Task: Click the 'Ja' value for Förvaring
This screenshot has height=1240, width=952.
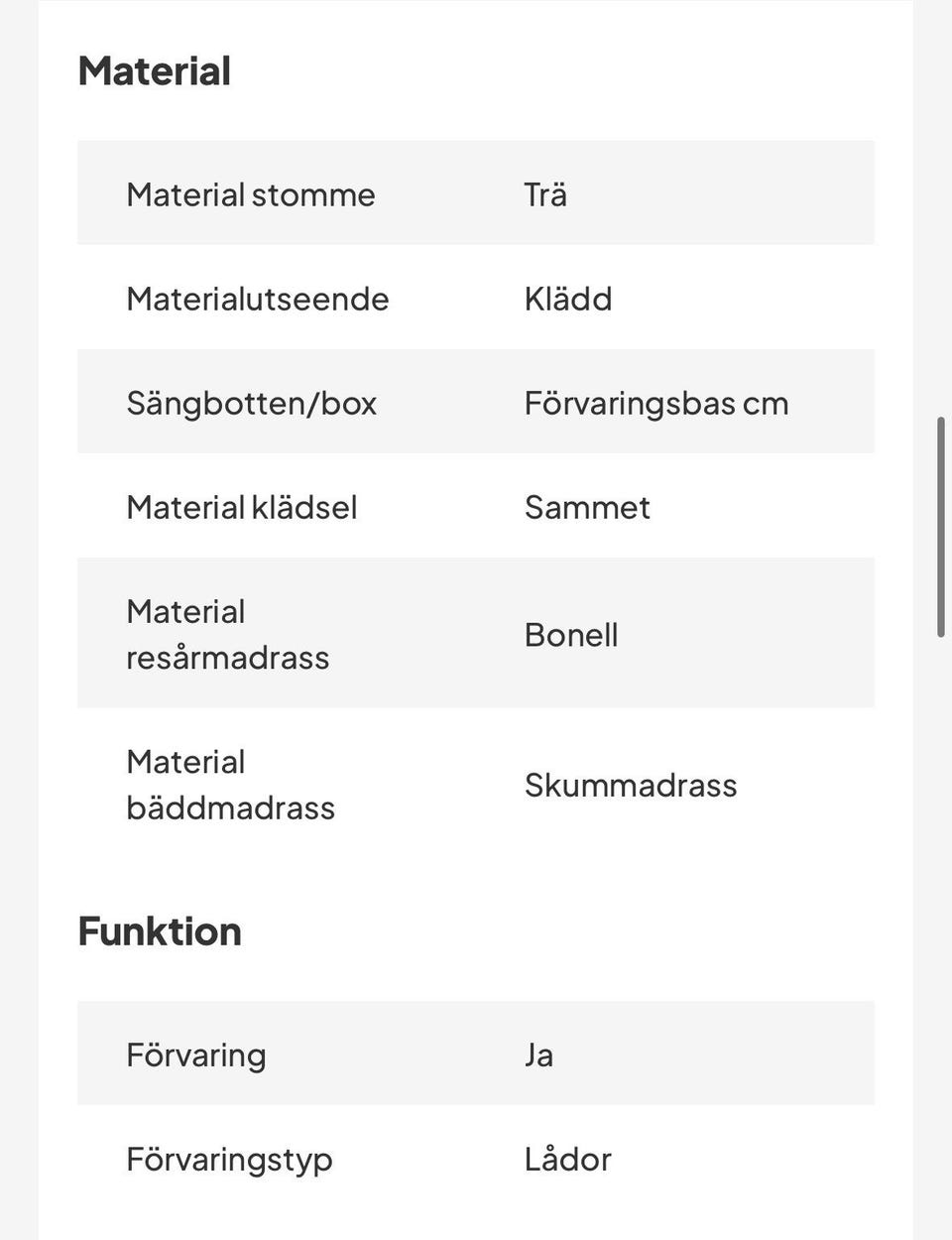Action: pos(538,1054)
